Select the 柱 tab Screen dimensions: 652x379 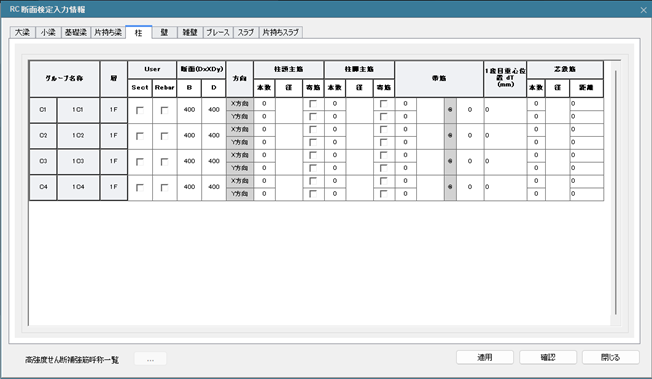138,32
